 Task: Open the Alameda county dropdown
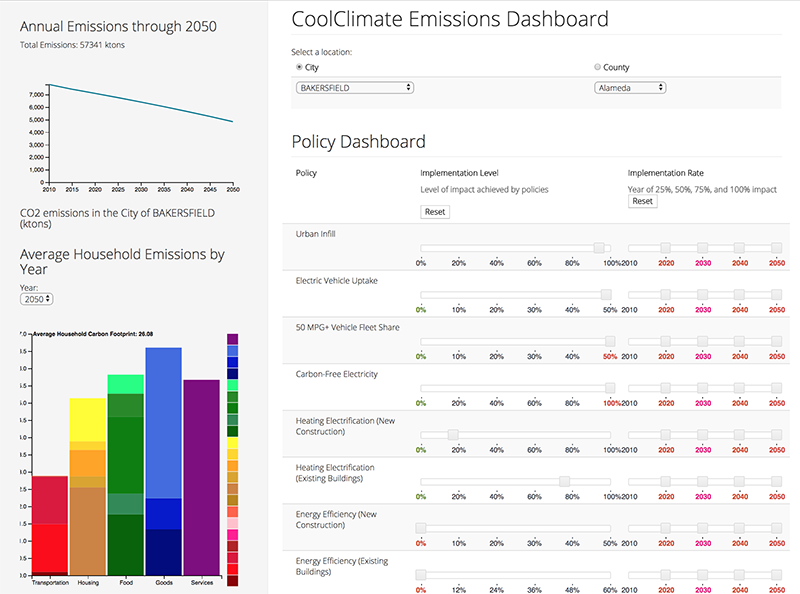[630, 88]
